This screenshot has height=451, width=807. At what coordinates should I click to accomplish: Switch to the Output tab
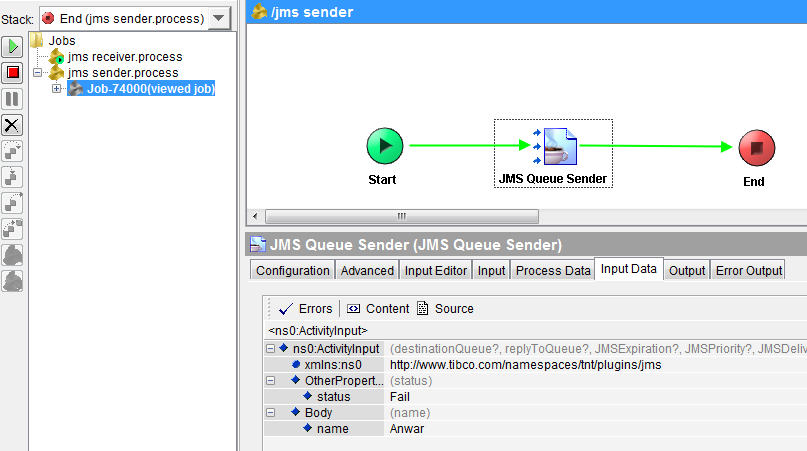pos(687,270)
